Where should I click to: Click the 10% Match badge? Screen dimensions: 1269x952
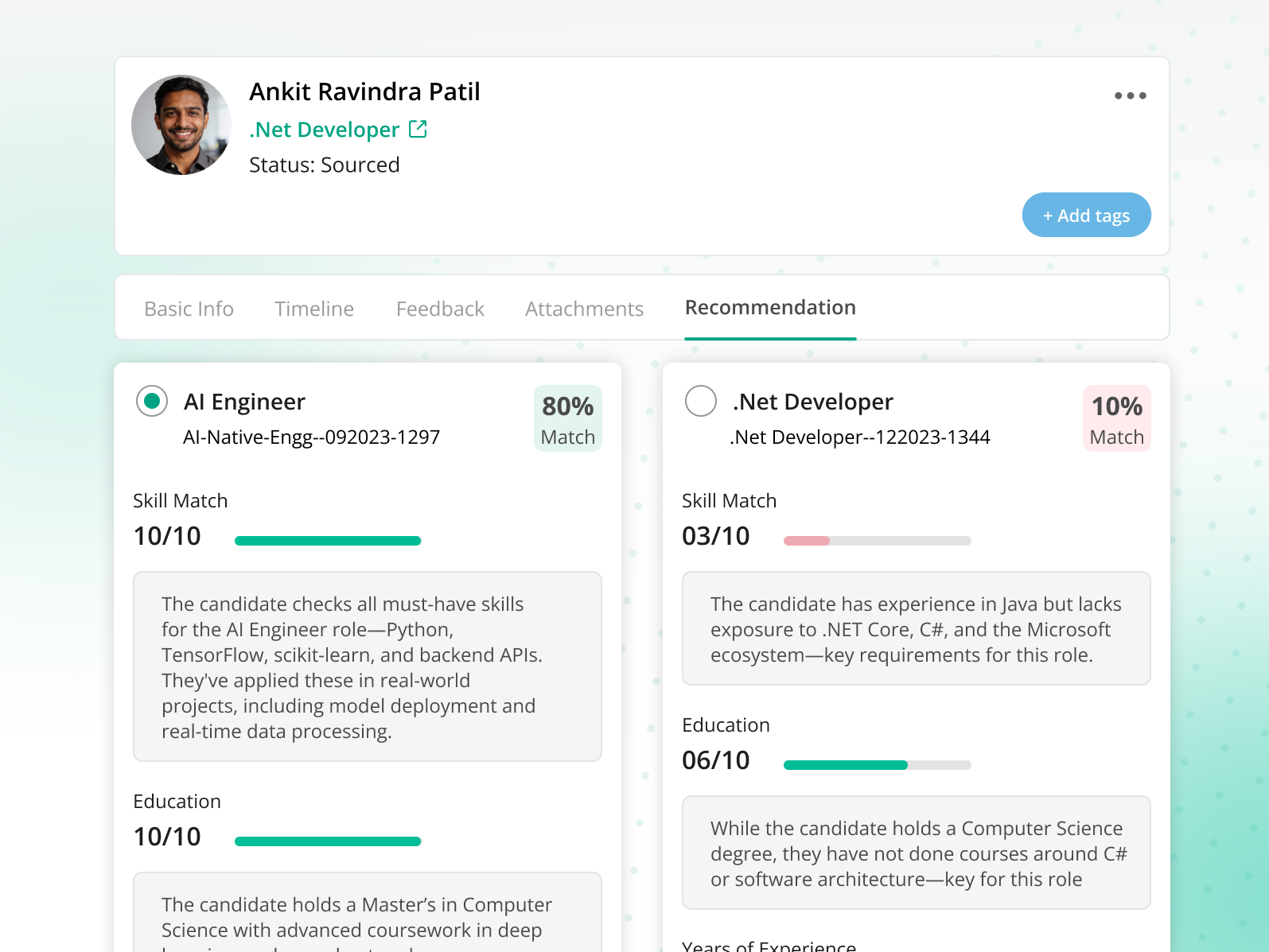tap(1116, 418)
